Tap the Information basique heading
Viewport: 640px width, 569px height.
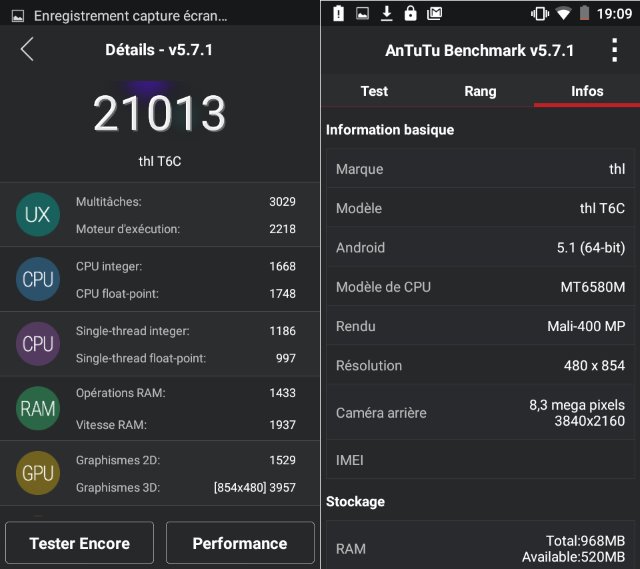[x=390, y=130]
